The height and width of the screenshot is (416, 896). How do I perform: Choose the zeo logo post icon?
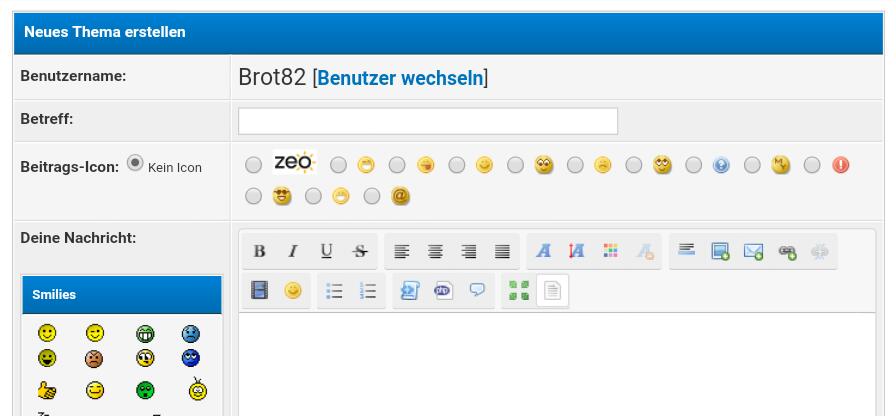click(253, 165)
